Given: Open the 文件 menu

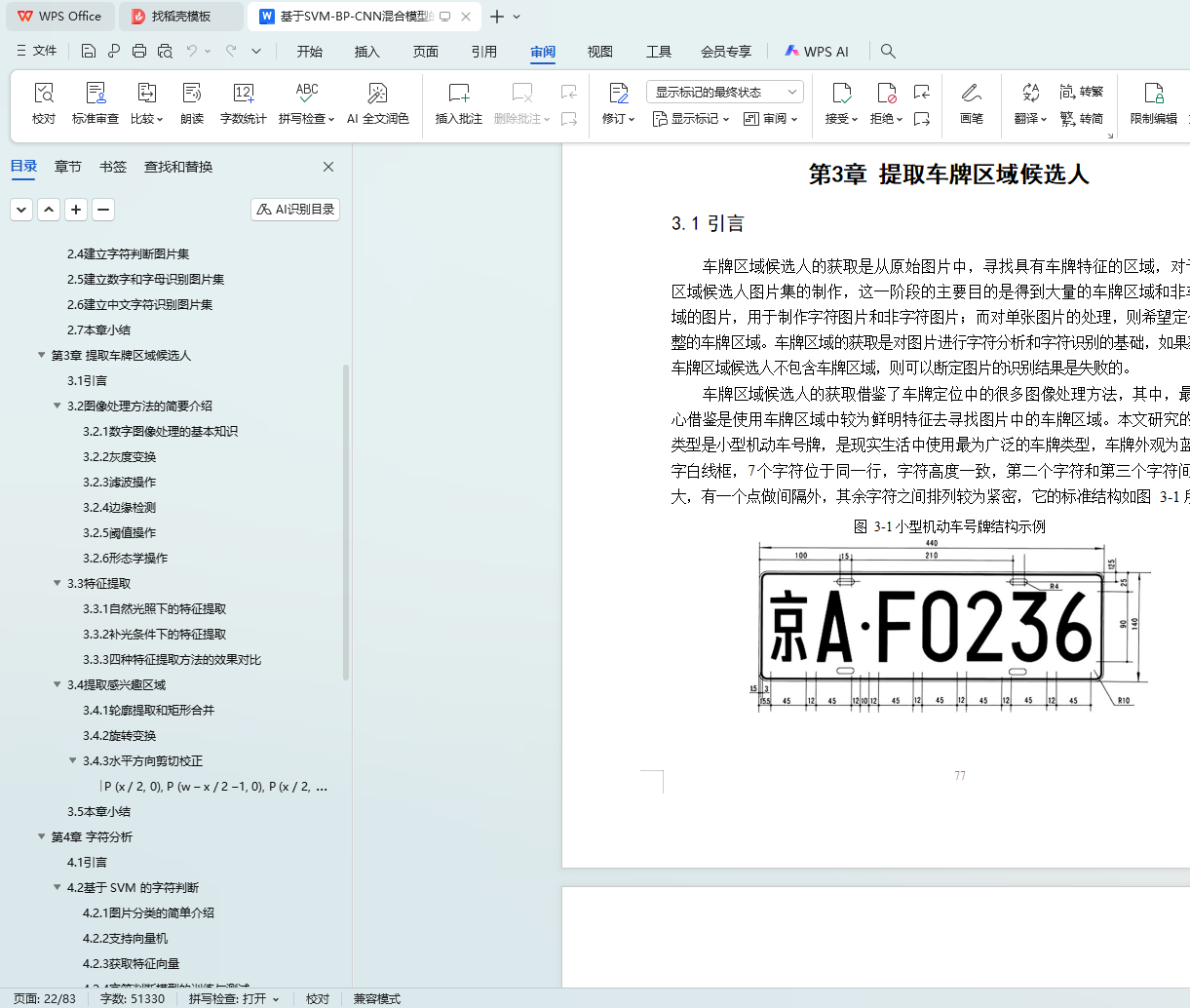Looking at the screenshot, I should coord(37,51).
